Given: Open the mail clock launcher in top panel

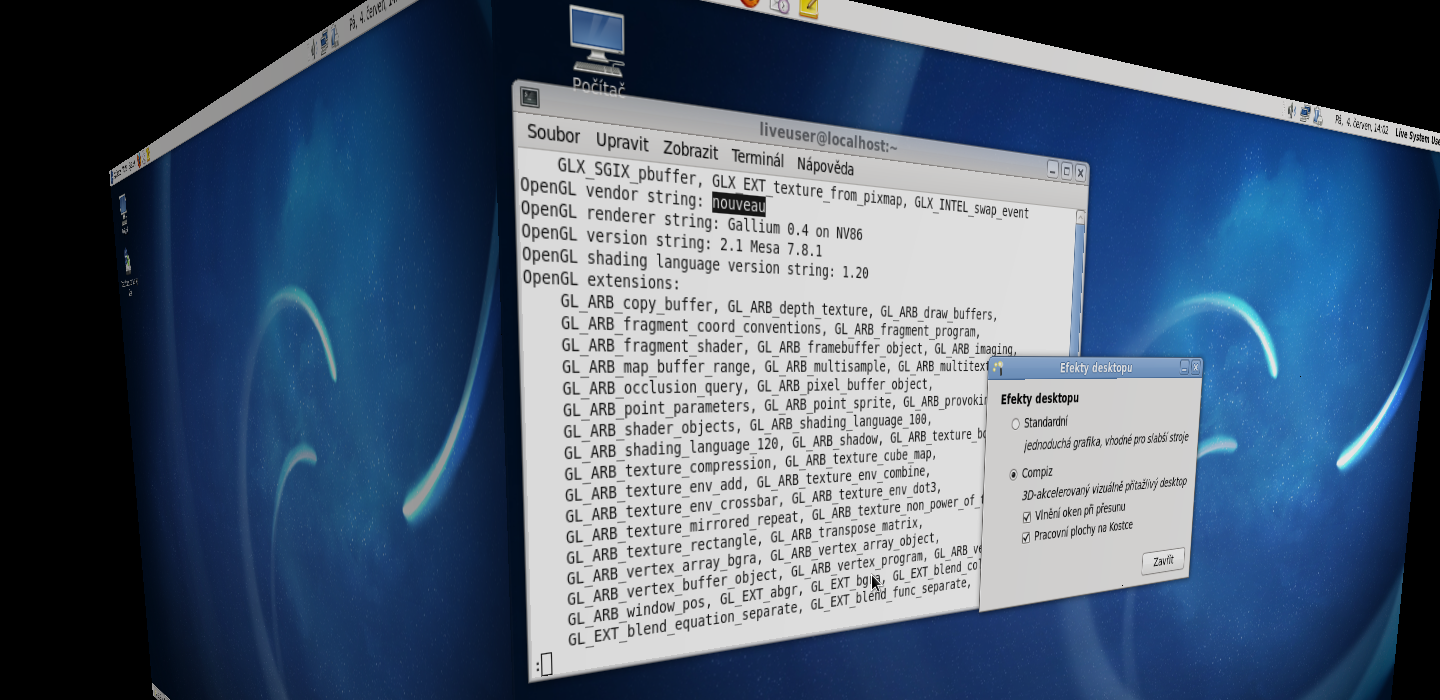Looking at the screenshot, I should click(780, 6).
